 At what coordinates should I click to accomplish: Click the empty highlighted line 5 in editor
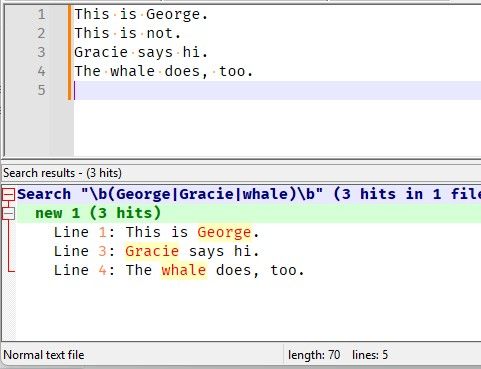pos(277,90)
